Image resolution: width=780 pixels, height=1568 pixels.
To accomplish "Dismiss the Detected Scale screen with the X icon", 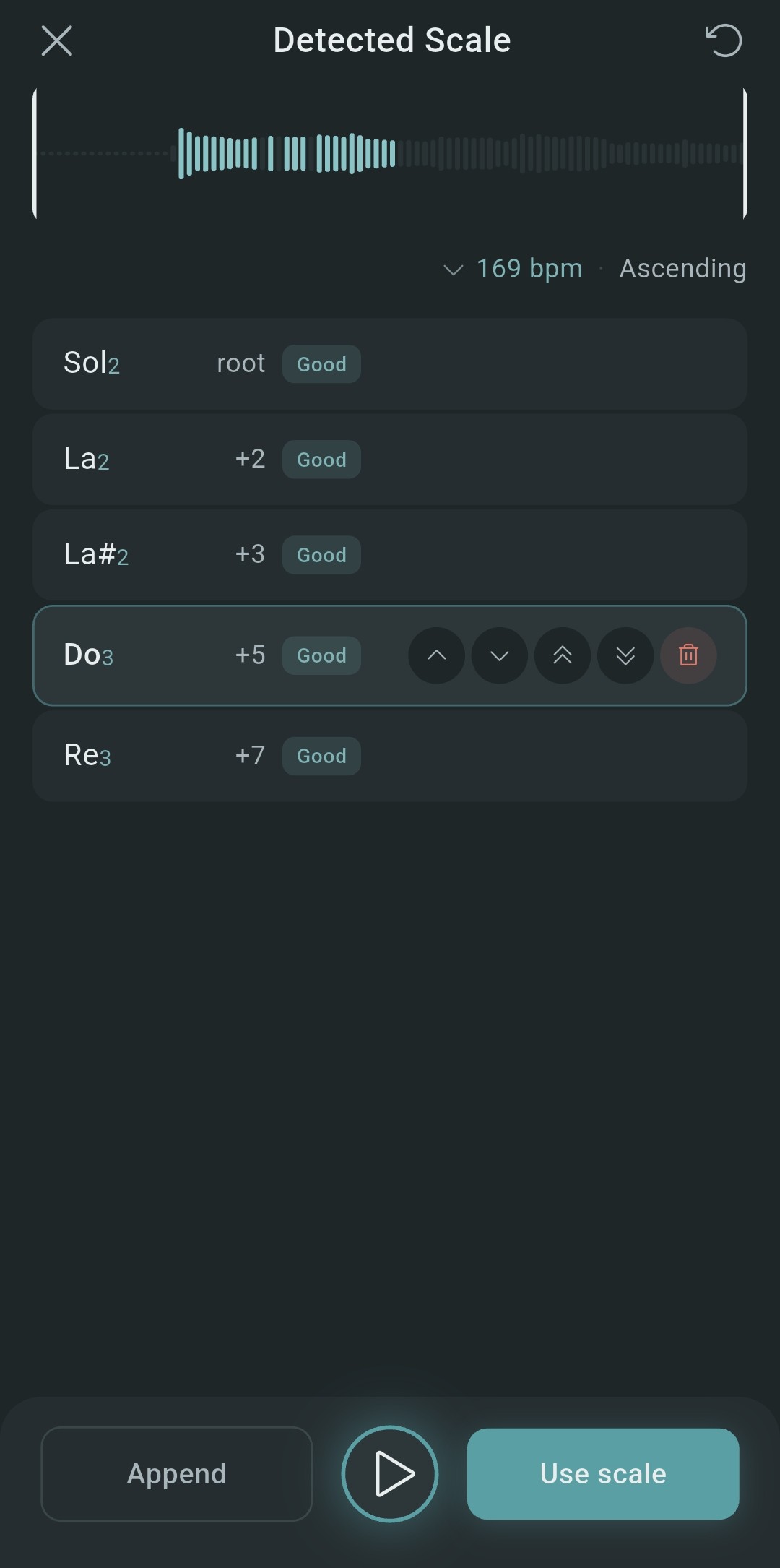I will [57, 40].
